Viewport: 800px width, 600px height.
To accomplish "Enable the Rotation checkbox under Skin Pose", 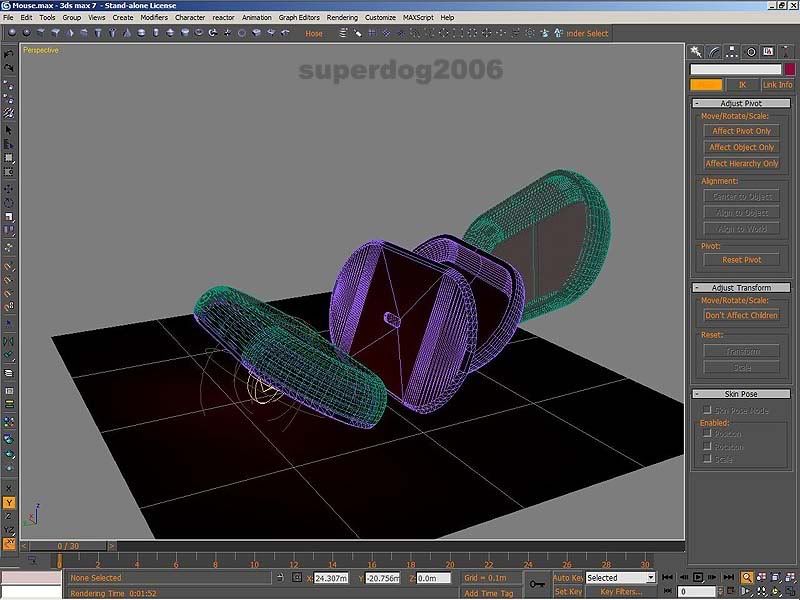I will (707, 447).
